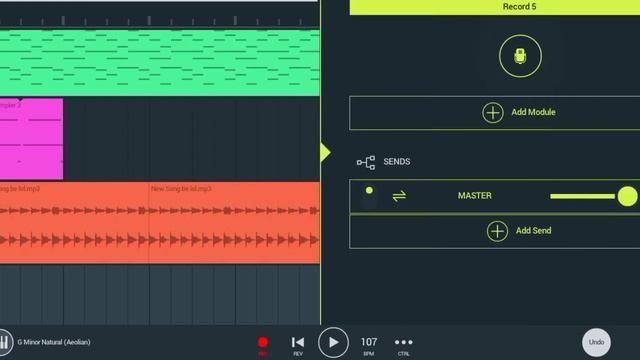Select the MASTER send label
The height and width of the screenshot is (360, 640).
click(x=475, y=196)
